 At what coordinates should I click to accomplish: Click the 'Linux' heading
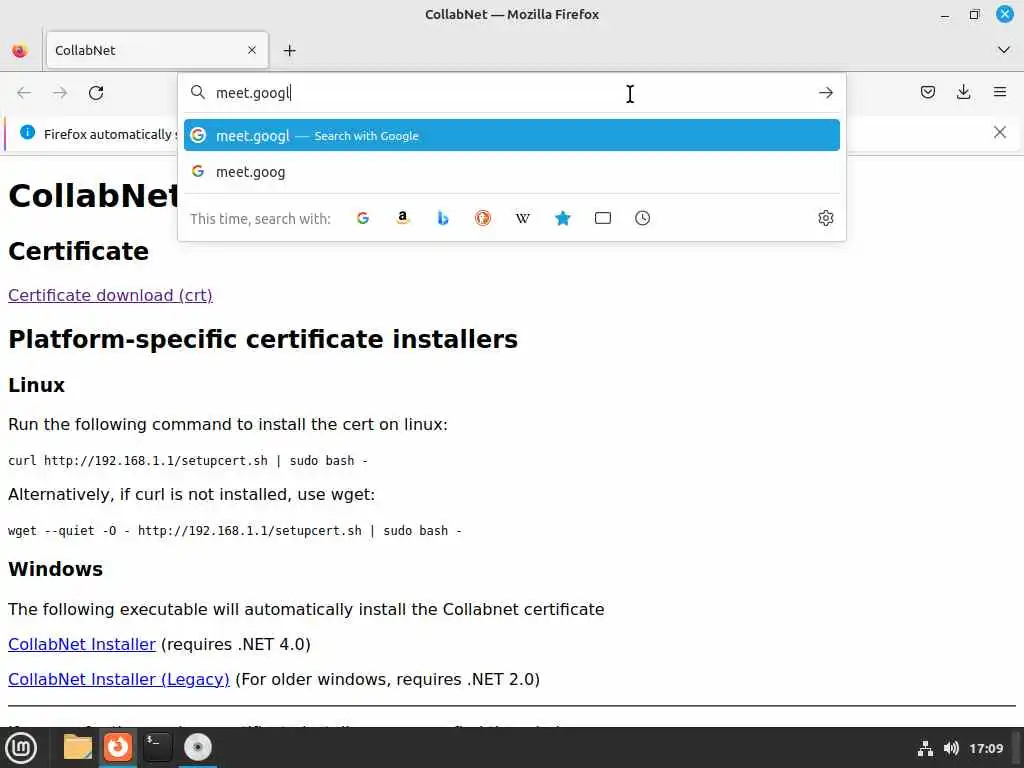[x=37, y=385]
